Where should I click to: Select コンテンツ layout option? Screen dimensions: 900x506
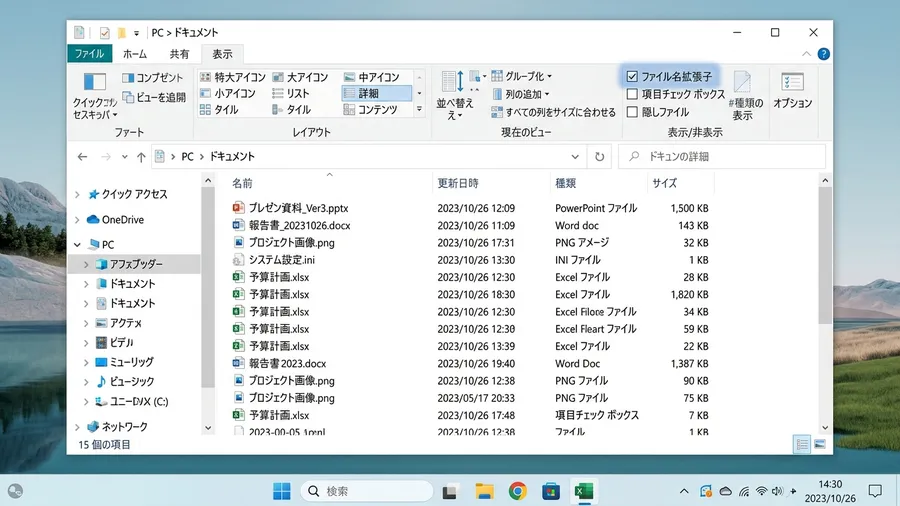point(371,109)
